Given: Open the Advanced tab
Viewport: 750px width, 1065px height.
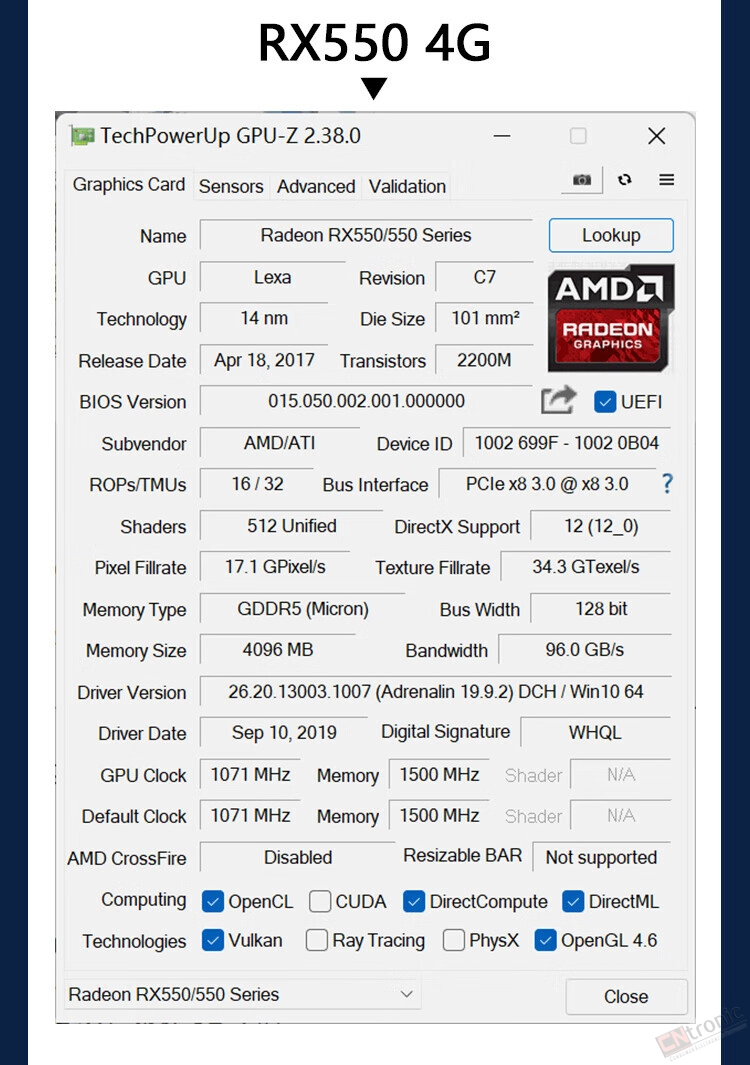Looking at the screenshot, I should coord(316,186).
